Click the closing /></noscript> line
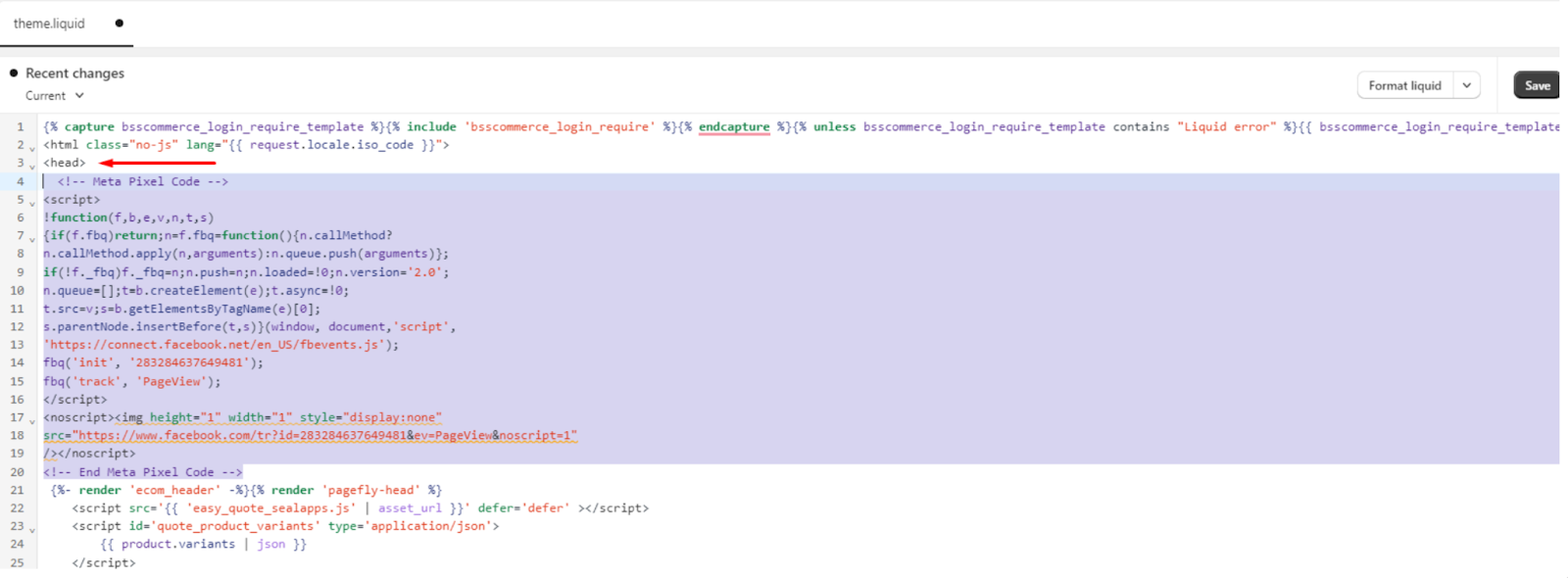 (89, 454)
